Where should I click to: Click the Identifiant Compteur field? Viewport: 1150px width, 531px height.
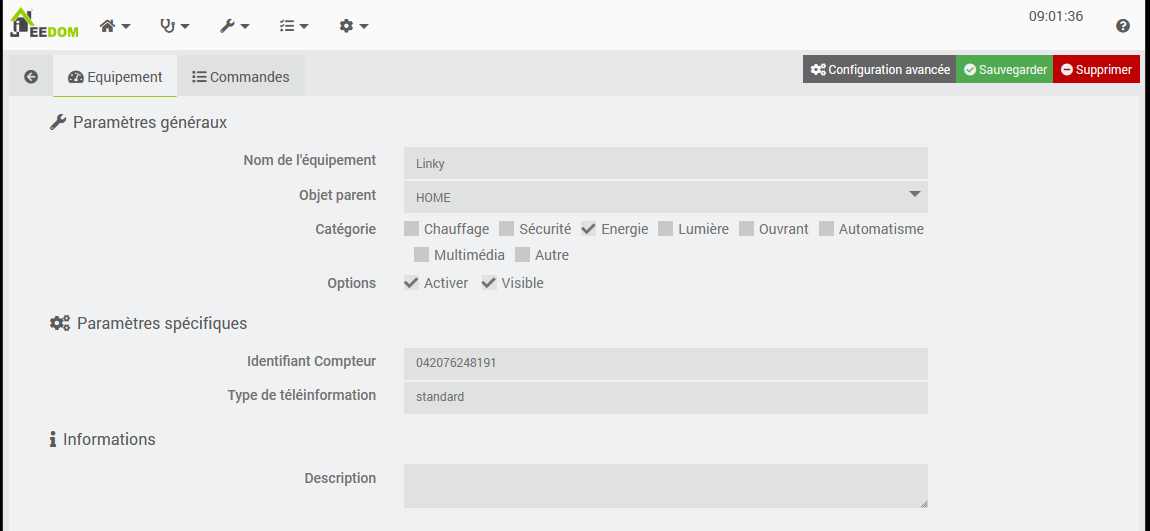tap(665, 364)
